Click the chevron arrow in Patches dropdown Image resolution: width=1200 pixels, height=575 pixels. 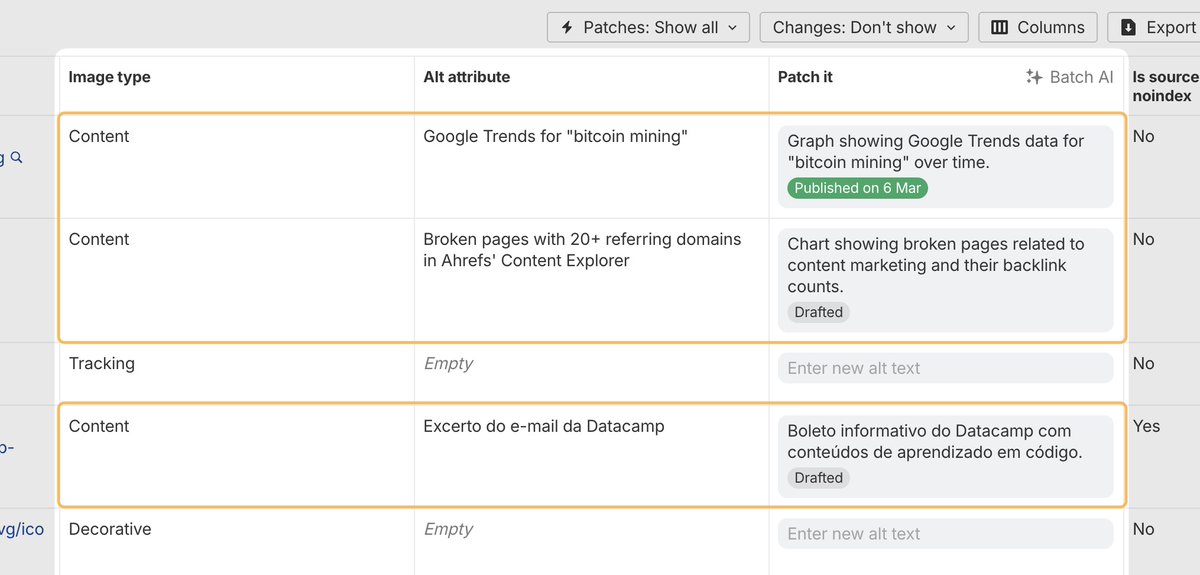tap(732, 28)
